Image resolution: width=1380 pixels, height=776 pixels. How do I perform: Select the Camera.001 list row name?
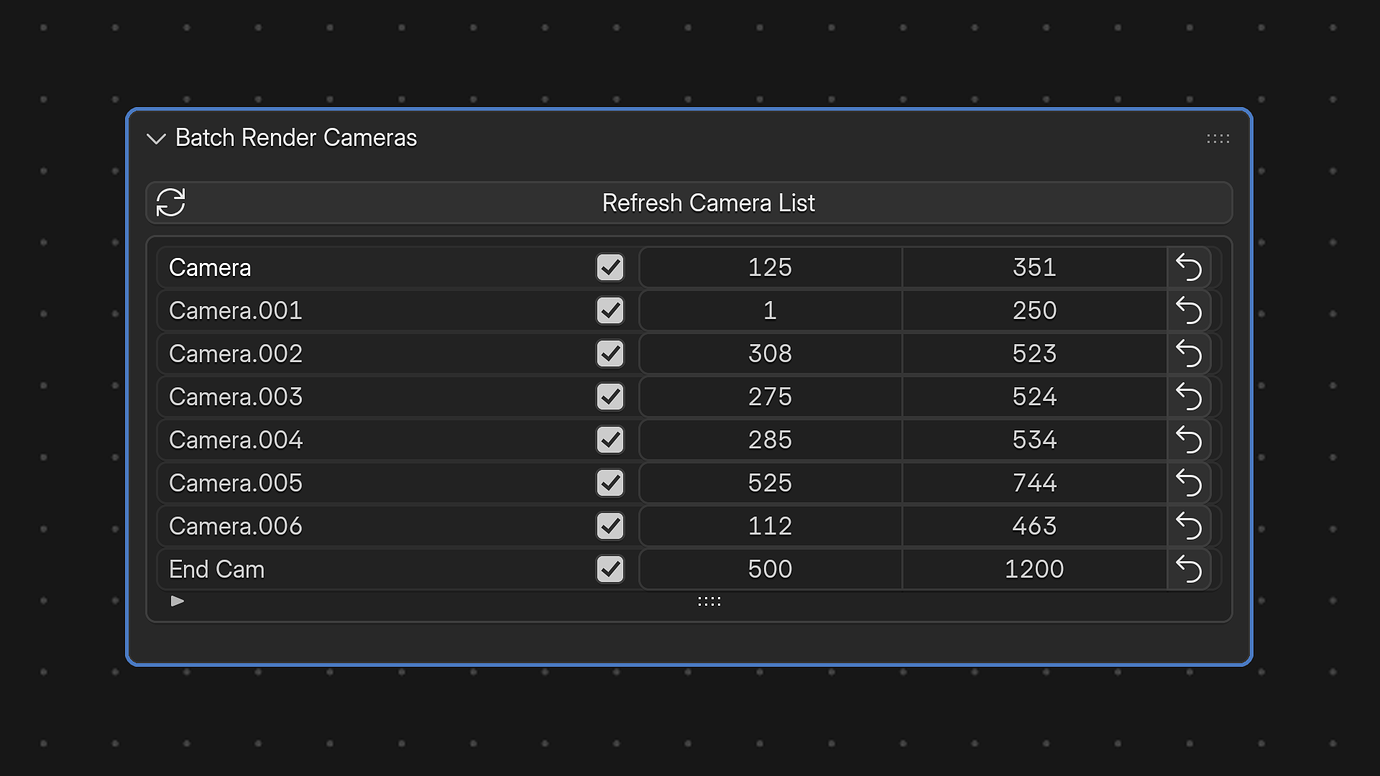tap(236, 311)
